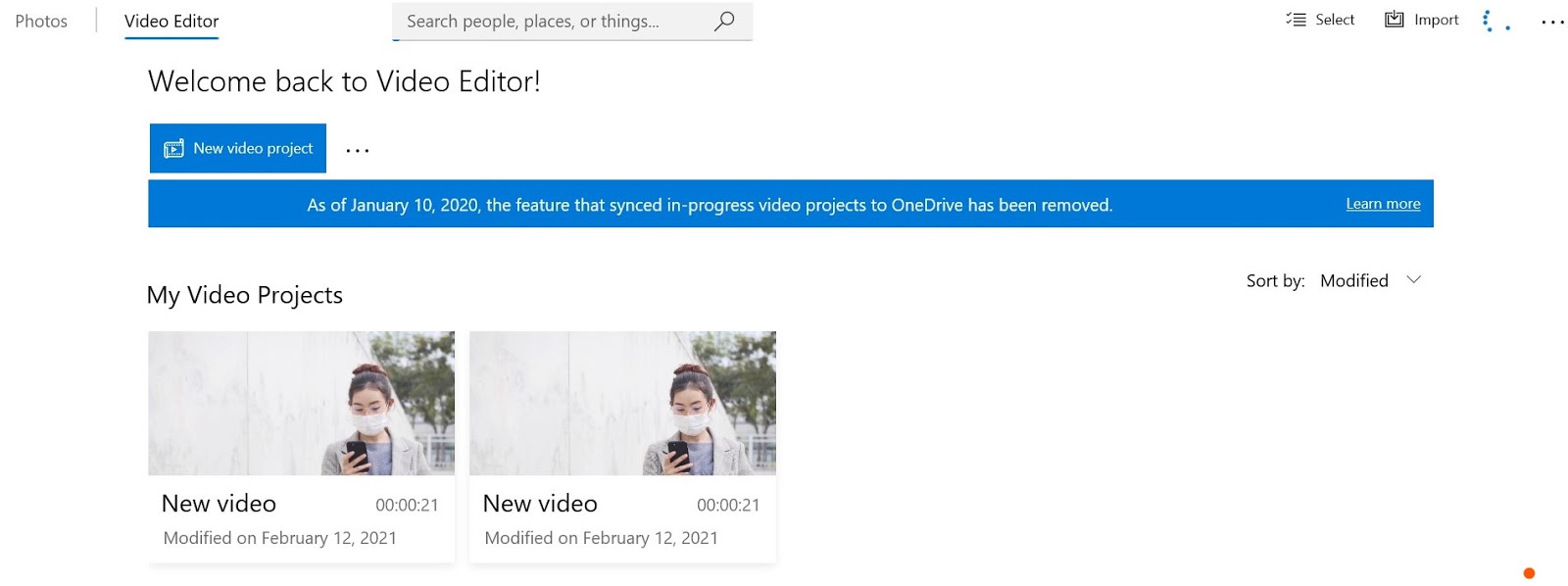Open more options beside New video project

click(x=358, y=150)
